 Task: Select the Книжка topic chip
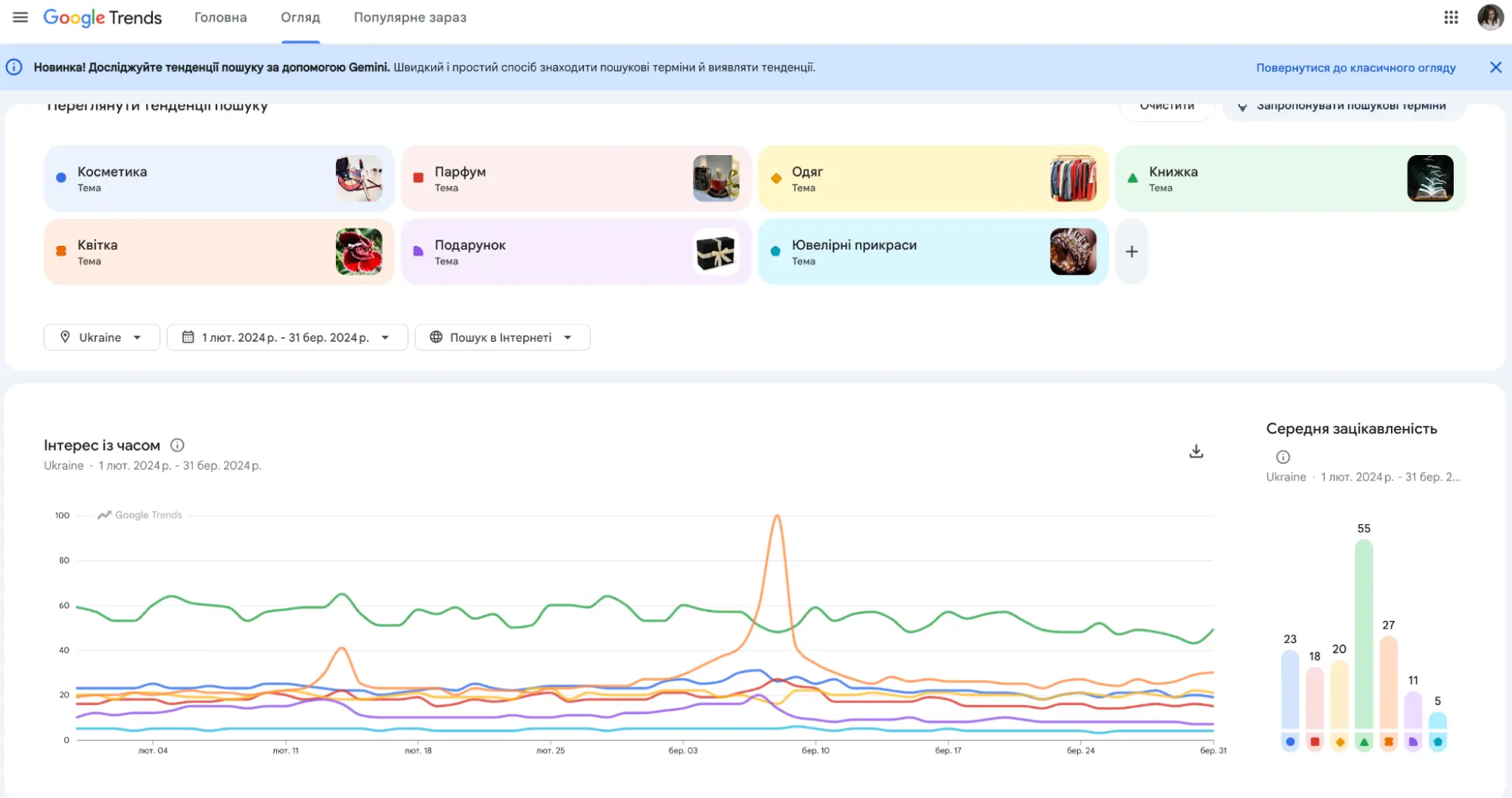point(1290,179)
